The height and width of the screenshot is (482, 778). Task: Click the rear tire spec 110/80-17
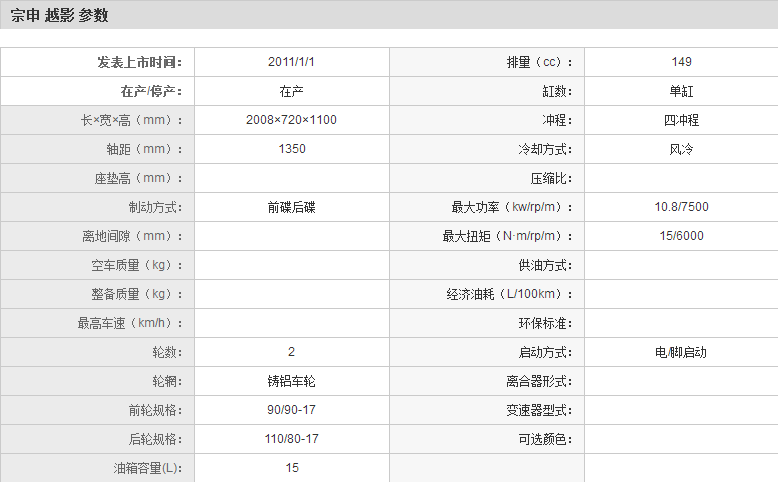pyautogui.click(x=291, y=439)
